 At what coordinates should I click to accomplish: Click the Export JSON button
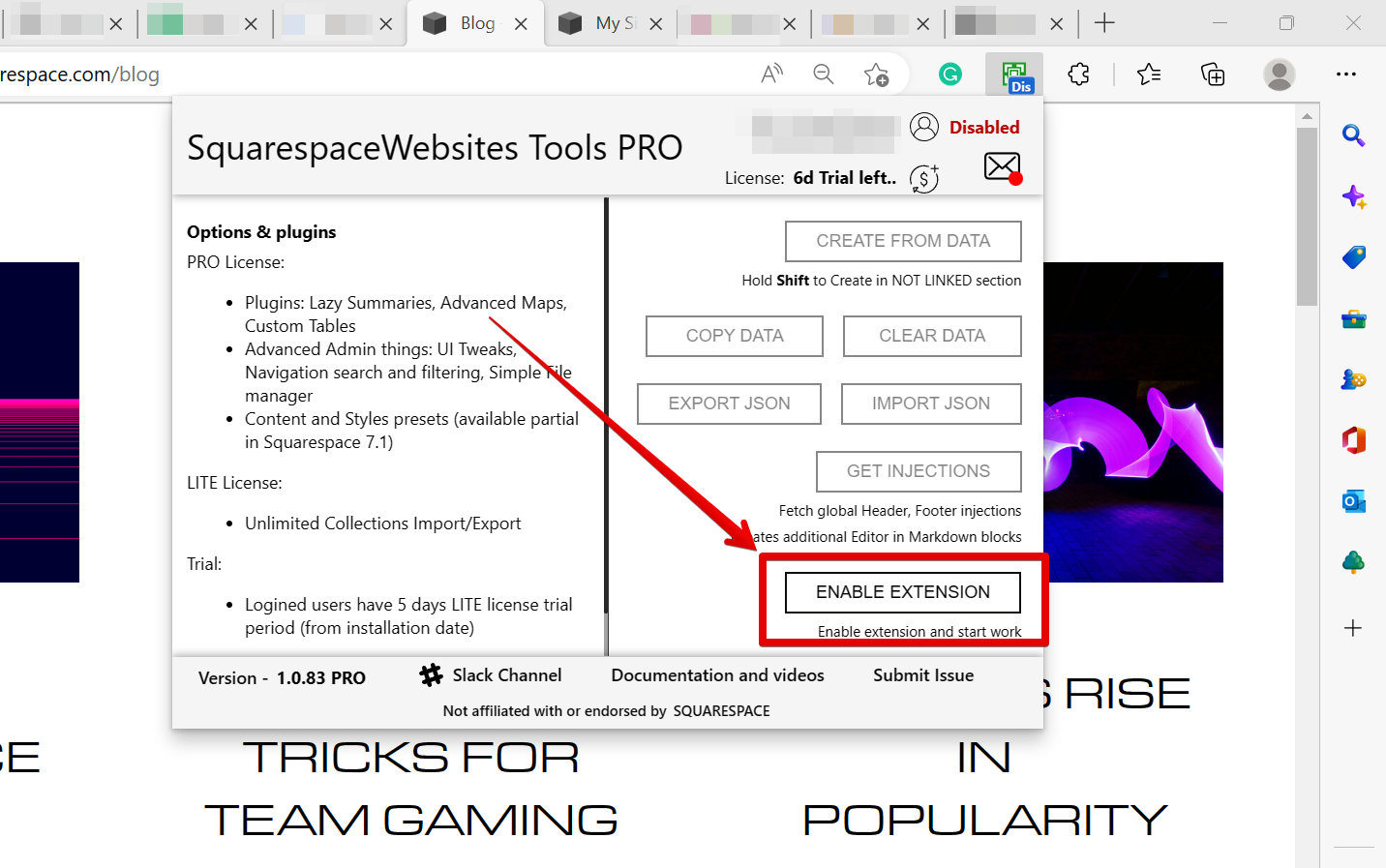729,404
